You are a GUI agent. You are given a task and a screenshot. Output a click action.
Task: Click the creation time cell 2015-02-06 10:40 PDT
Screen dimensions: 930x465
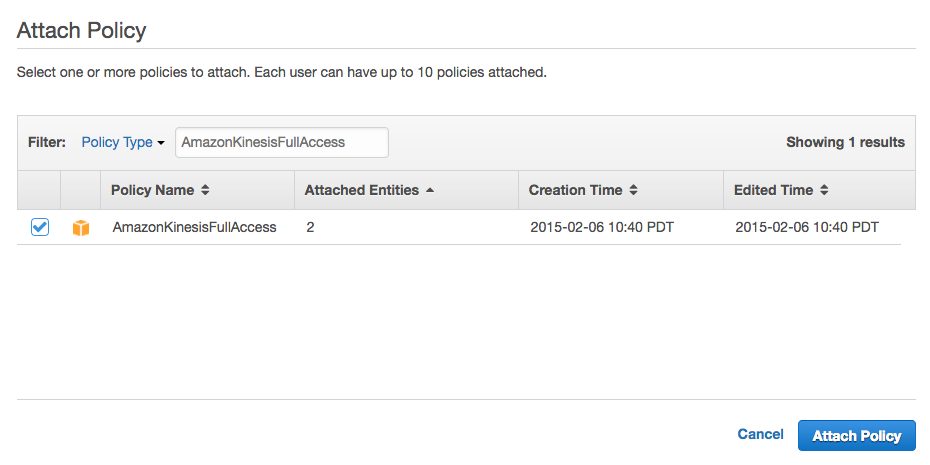pyautogui.click(x=601, y=227)
